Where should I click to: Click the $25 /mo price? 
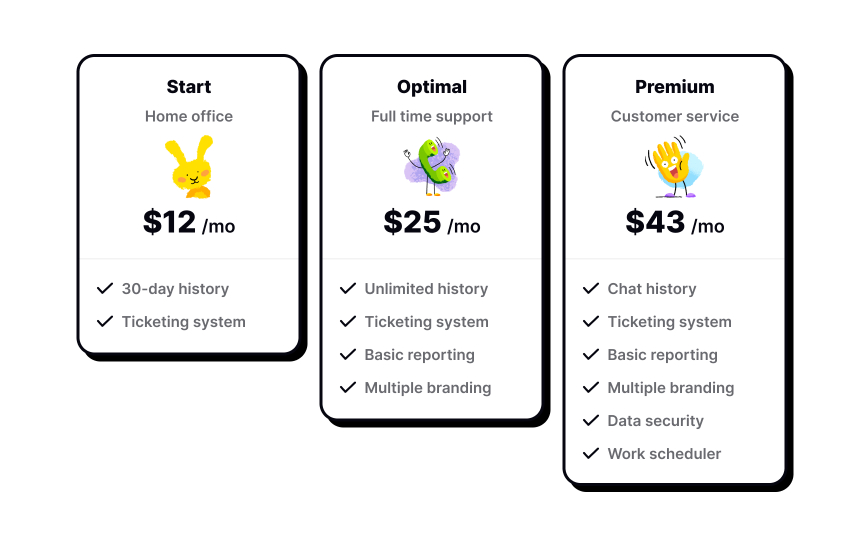pyautogui.click(x=432, y=222)
